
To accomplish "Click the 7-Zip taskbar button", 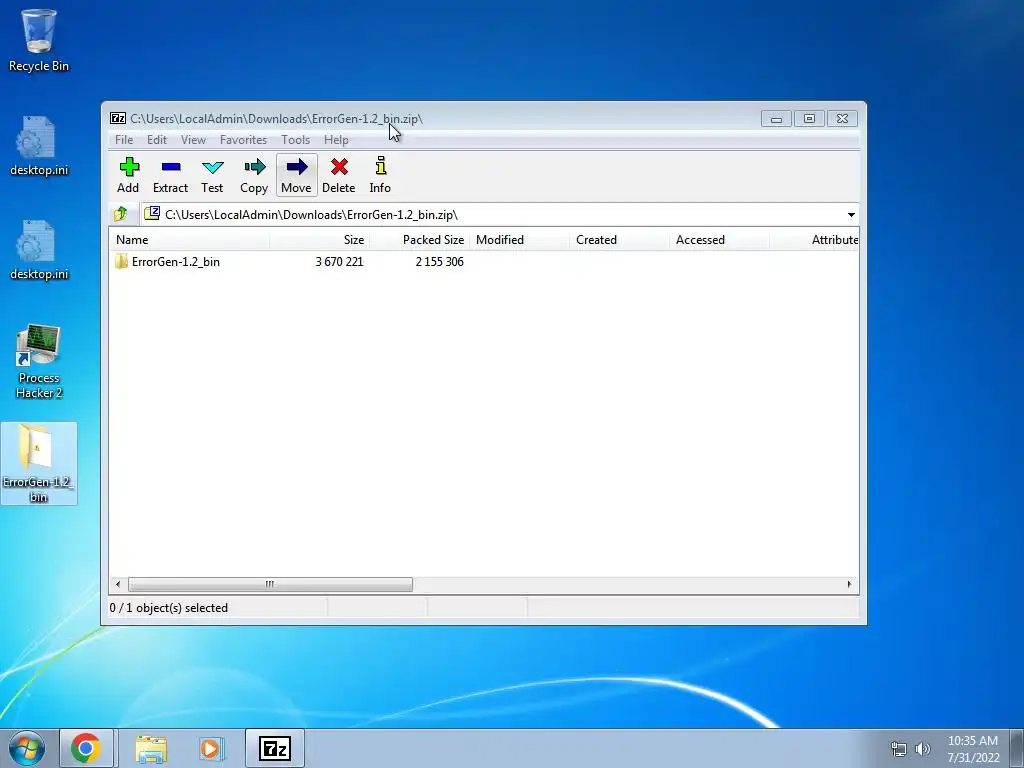I will tap(275, 748).
